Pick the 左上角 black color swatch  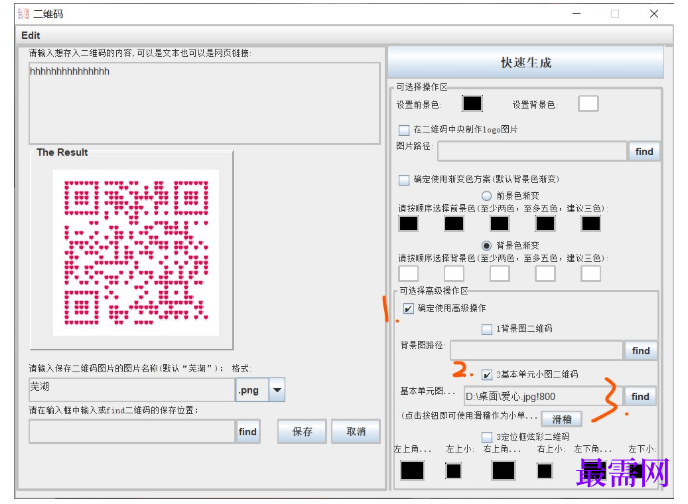pyautogui.click(x=412, y=471)
